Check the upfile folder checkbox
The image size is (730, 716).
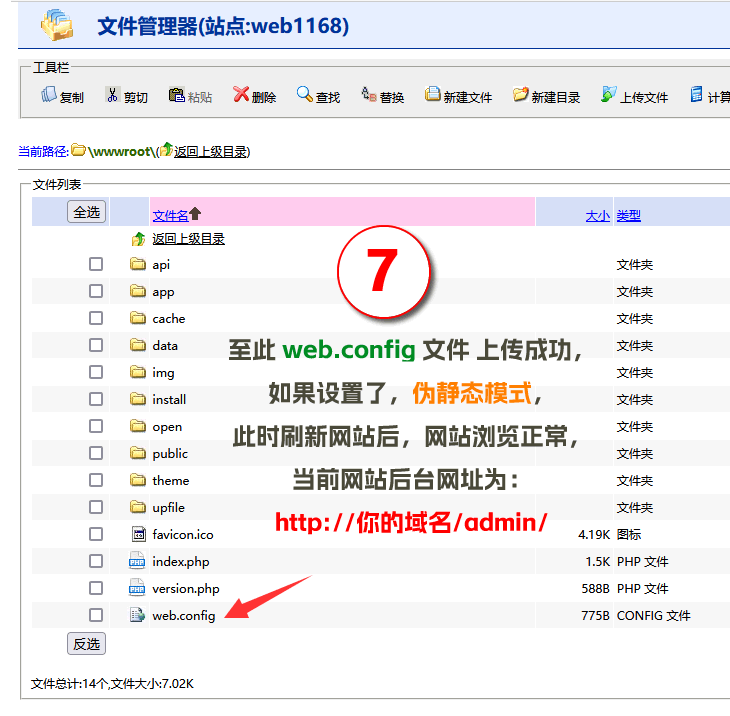(96, 507)
